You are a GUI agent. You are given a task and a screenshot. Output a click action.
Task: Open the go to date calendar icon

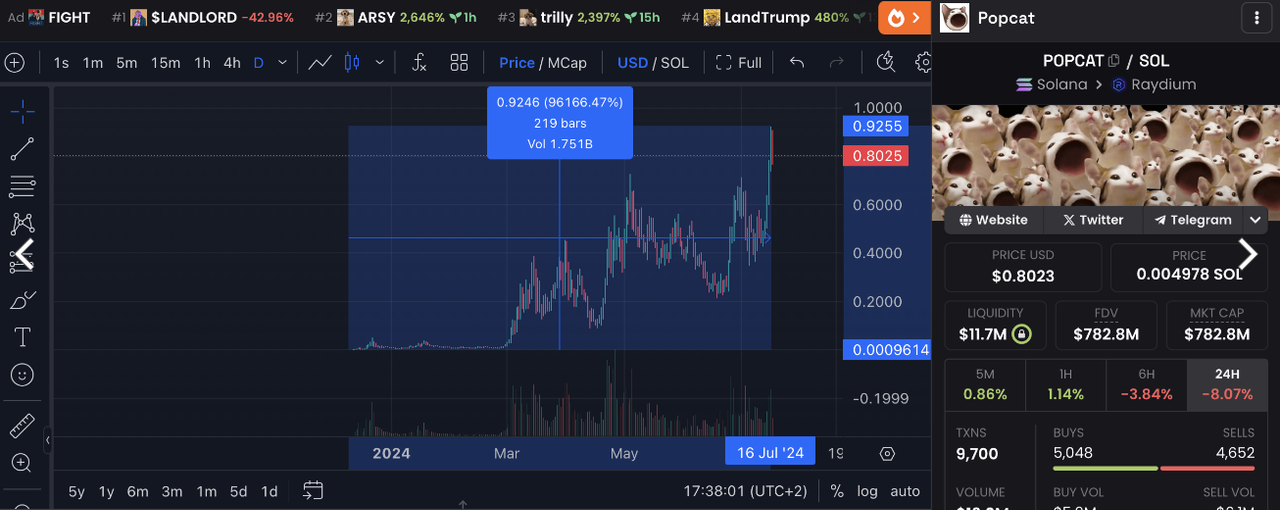pos(313,491)
